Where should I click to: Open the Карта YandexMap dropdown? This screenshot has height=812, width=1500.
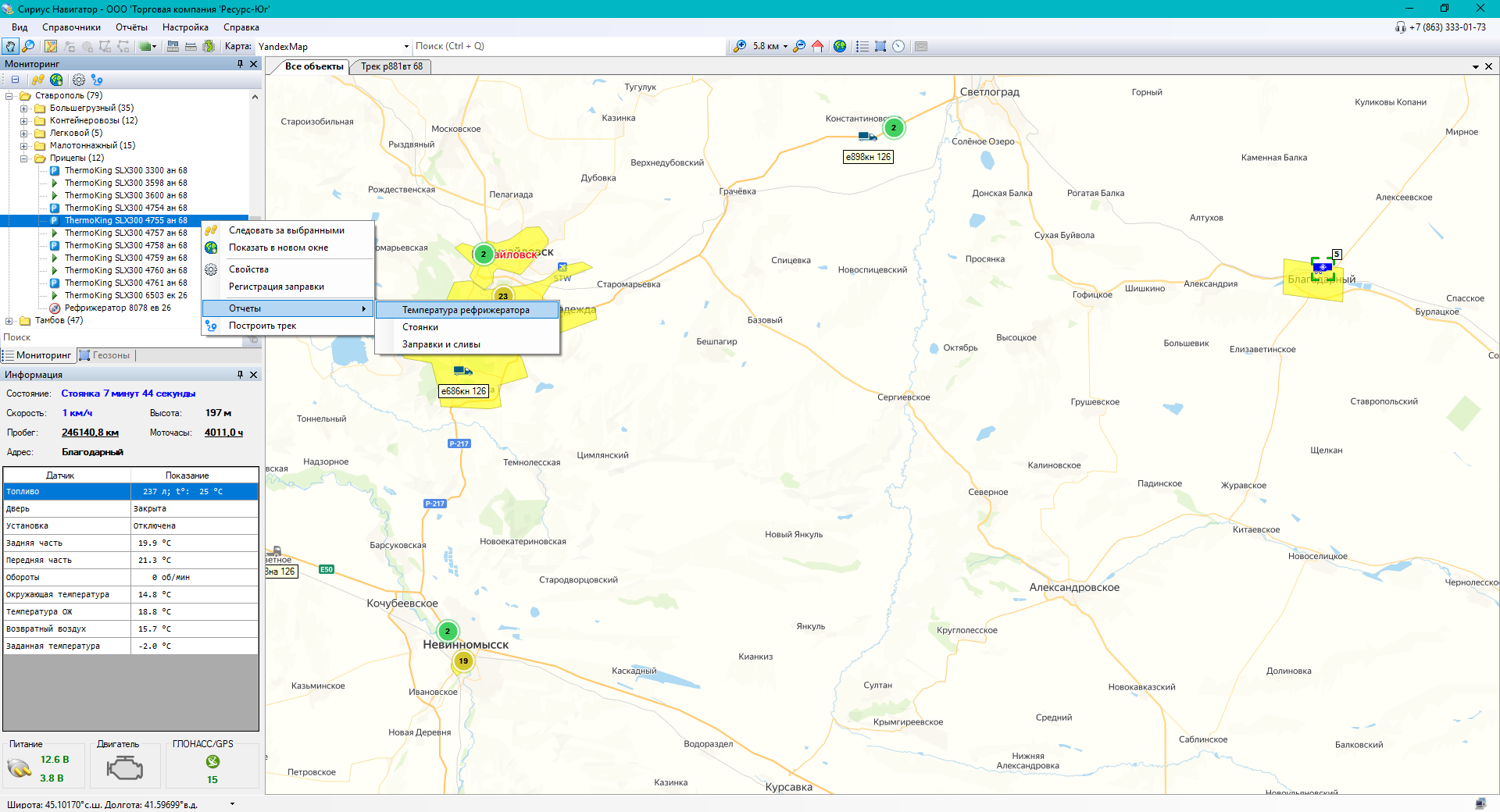pyautogui.click(x=405, y=47)
